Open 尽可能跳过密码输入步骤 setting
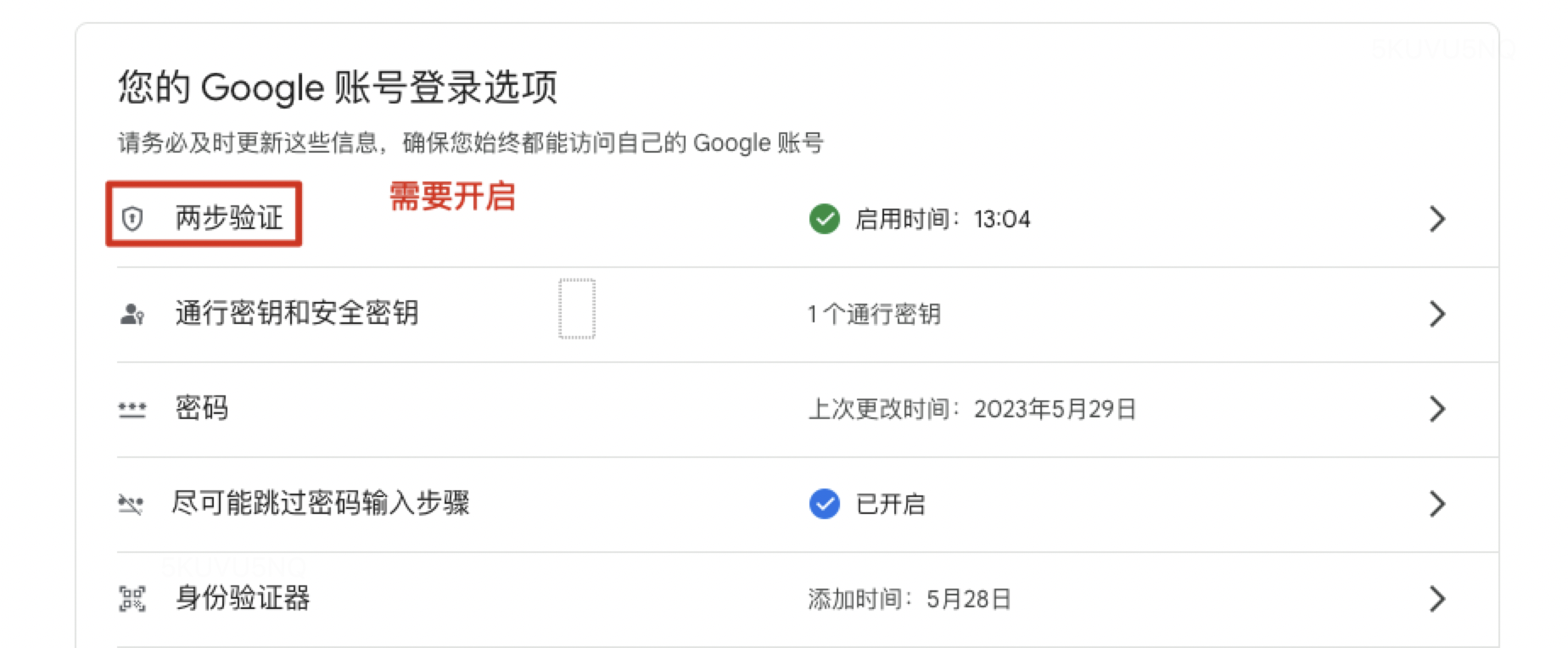Screen dimensions: 1568x648 [321, 503]
